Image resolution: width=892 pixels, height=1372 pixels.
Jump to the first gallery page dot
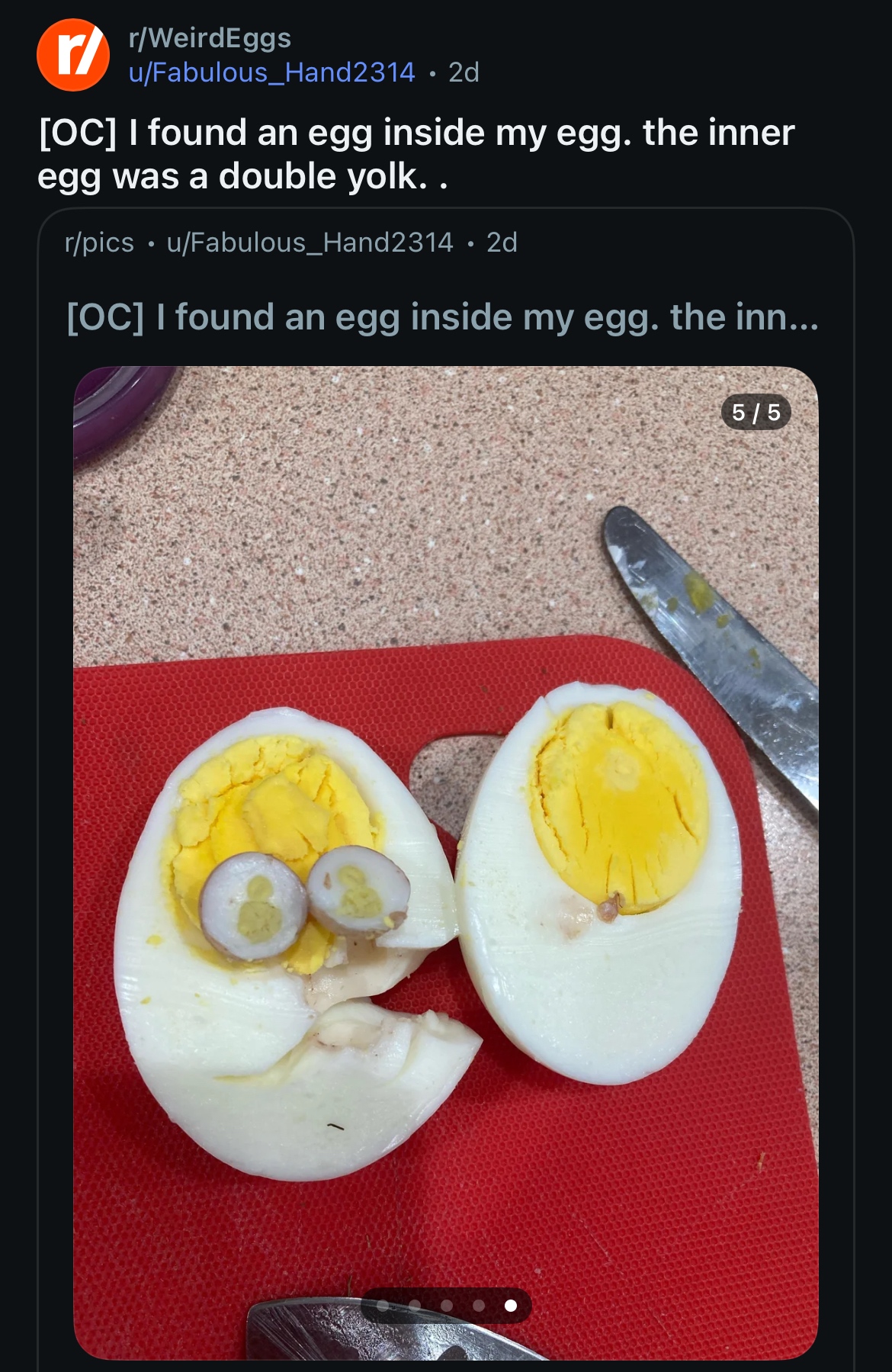tap(383, 1306)
